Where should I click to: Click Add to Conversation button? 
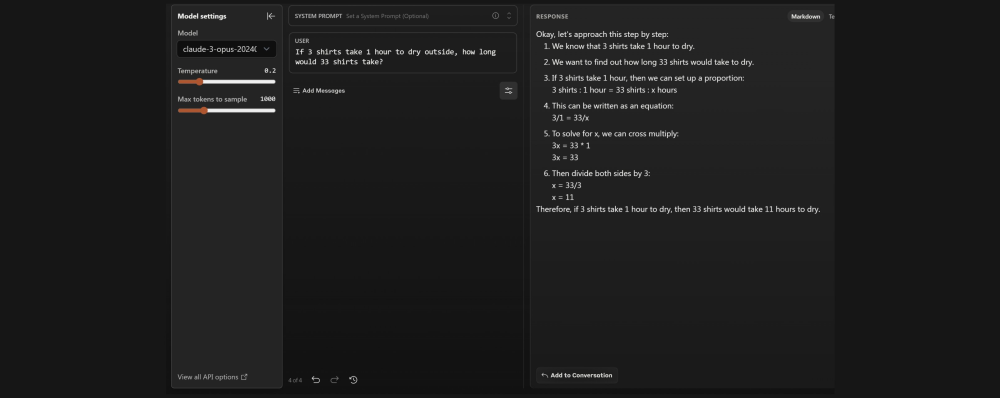(577, 375)
